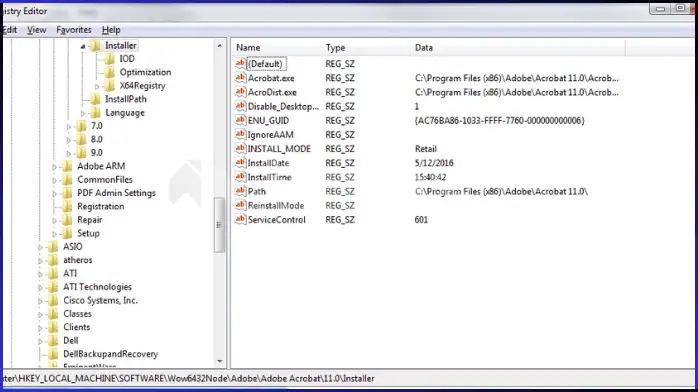Viewport: 698px width, 392px height.
Task: Open the View menu
Action: (37, 30)
